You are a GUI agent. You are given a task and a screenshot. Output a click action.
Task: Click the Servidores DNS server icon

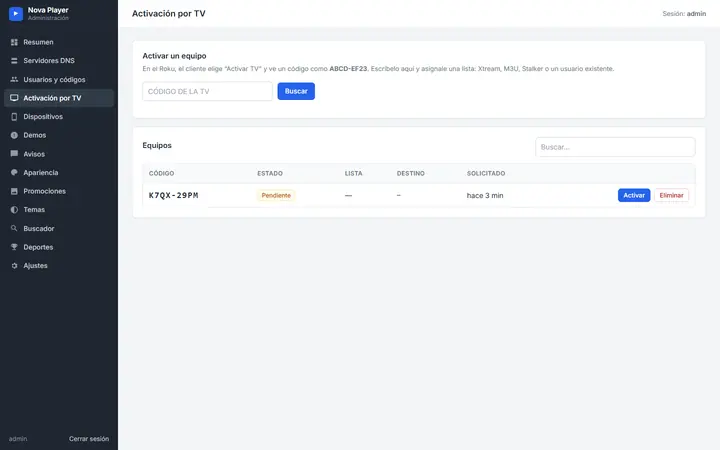pos(14,61)
